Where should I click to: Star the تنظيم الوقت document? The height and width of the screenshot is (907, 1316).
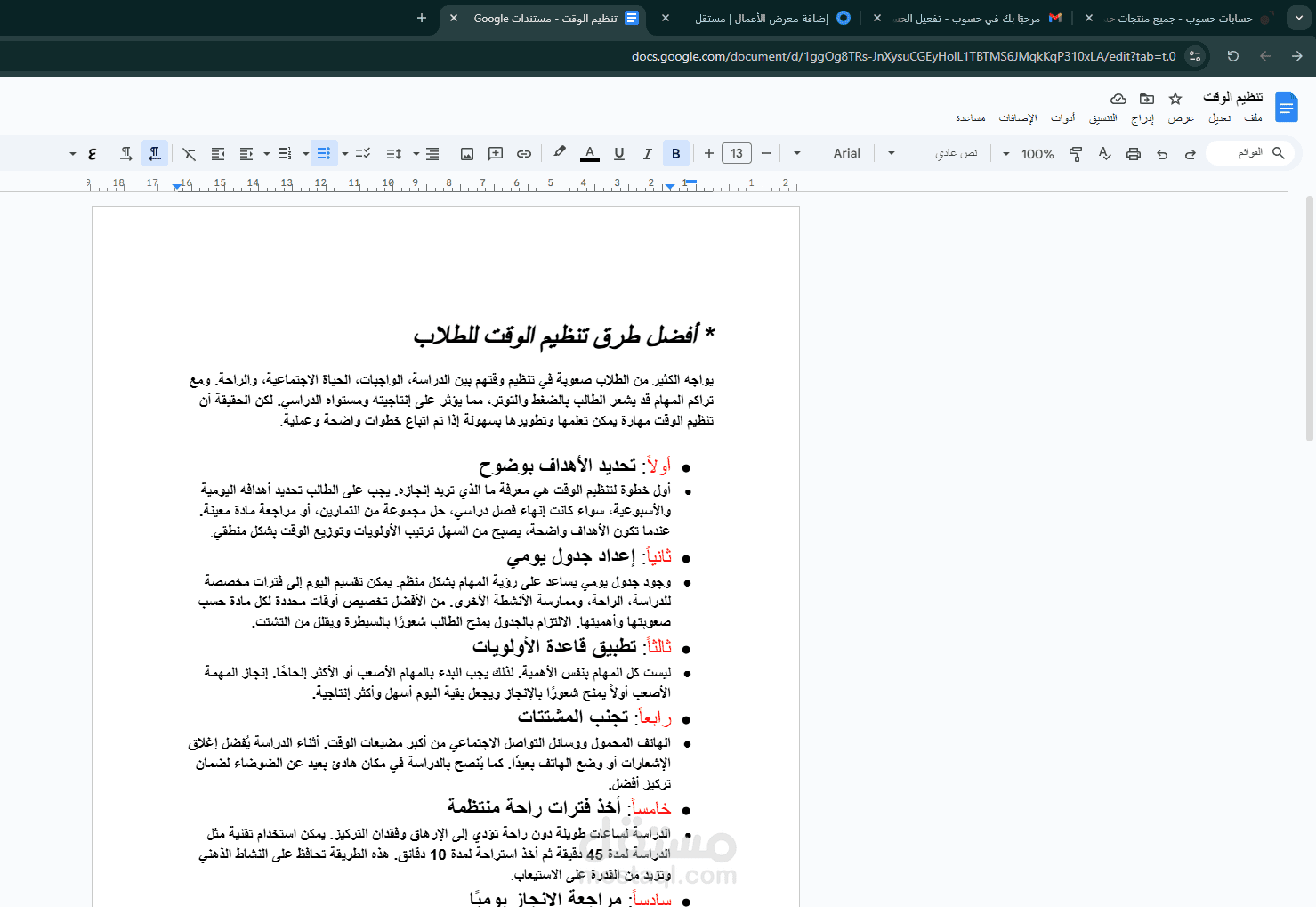click(x=1175, y=99)
